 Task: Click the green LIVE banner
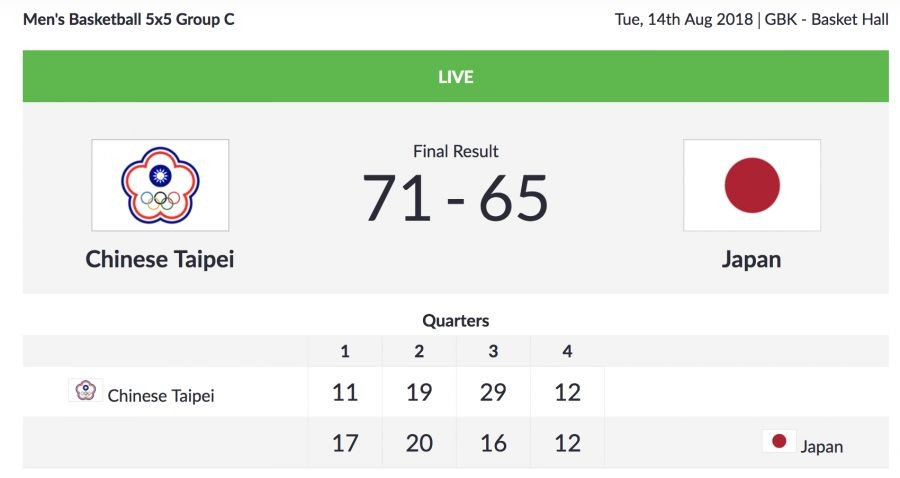click(x=455, y=77)
